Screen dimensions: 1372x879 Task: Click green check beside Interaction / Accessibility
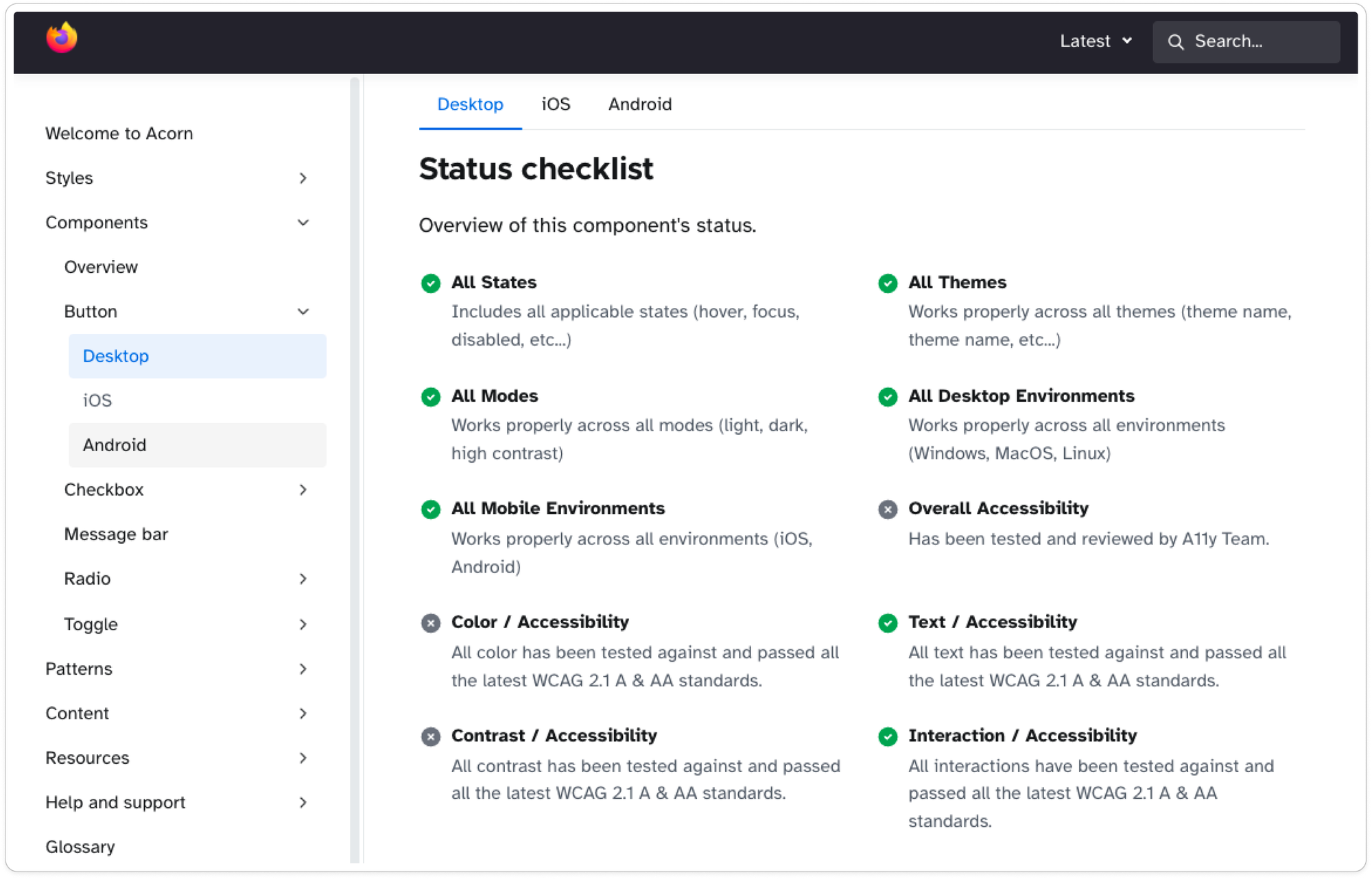tap(888, 736)
